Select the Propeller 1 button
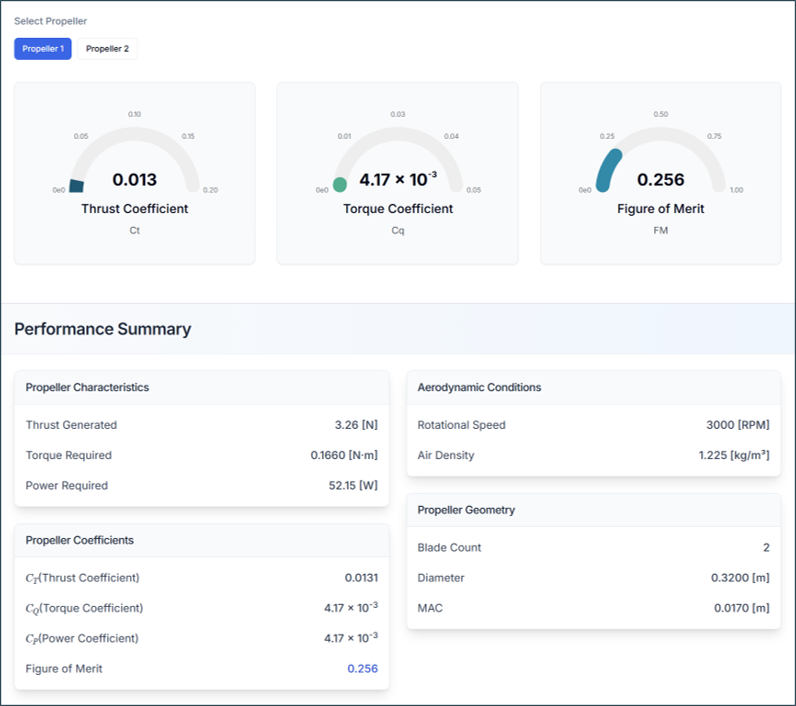The image size is (796, 706). [x=43, y=48]
